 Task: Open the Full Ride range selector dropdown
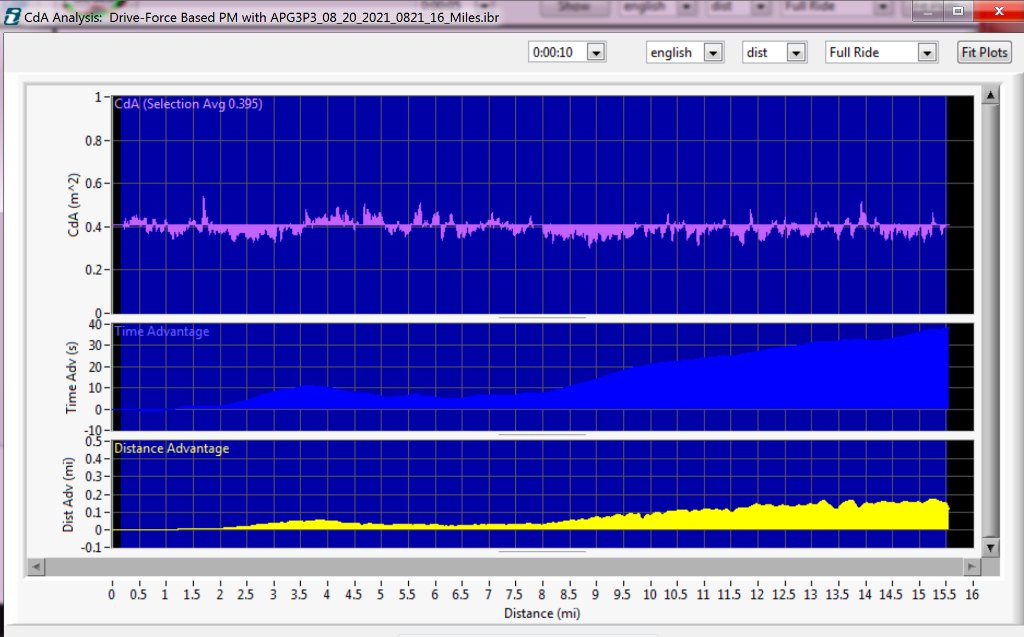click(928, 52)
